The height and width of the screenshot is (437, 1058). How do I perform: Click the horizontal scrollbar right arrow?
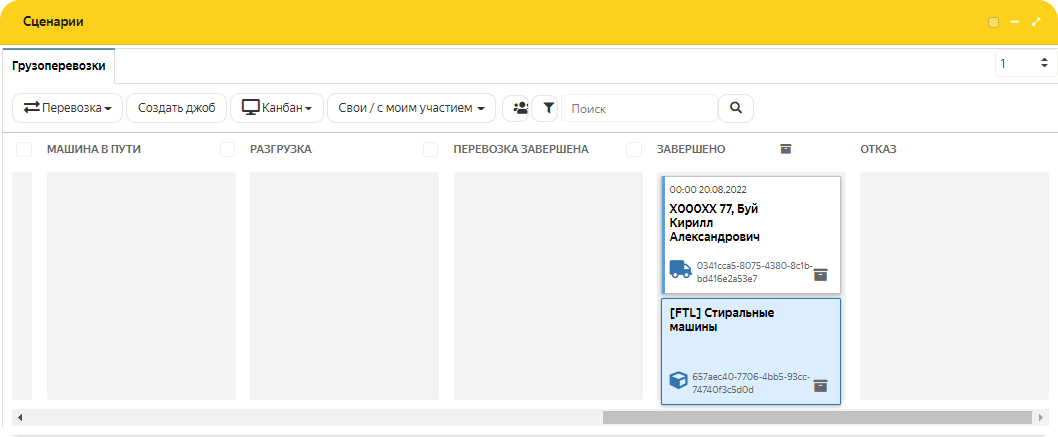click(x=1040, y=417)
